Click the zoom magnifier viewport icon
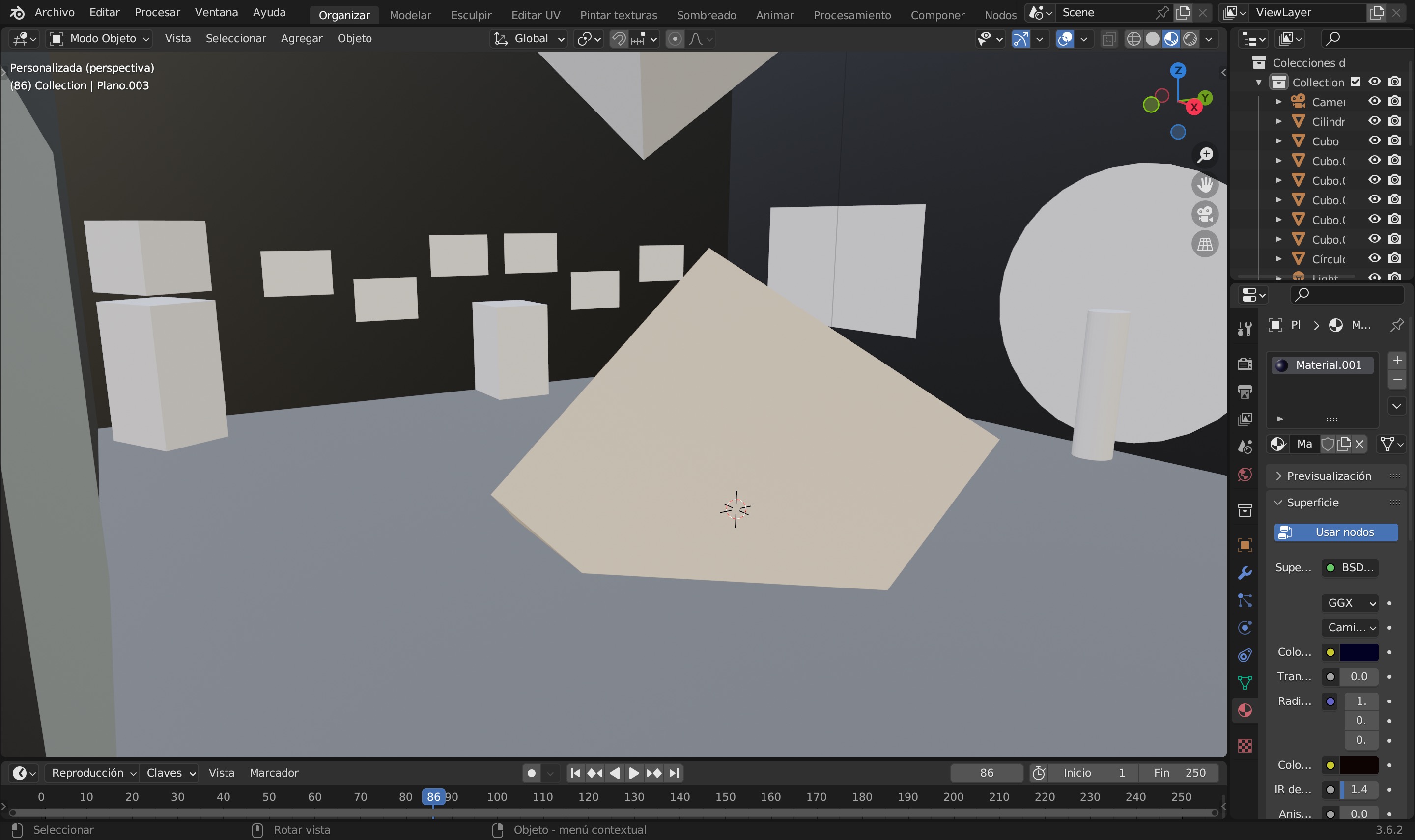Screen dimensions: 1415x840 tap(1205, 155)
